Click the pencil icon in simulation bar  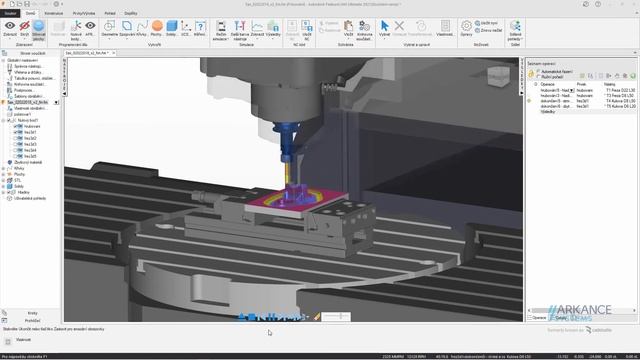coord(317,316)
